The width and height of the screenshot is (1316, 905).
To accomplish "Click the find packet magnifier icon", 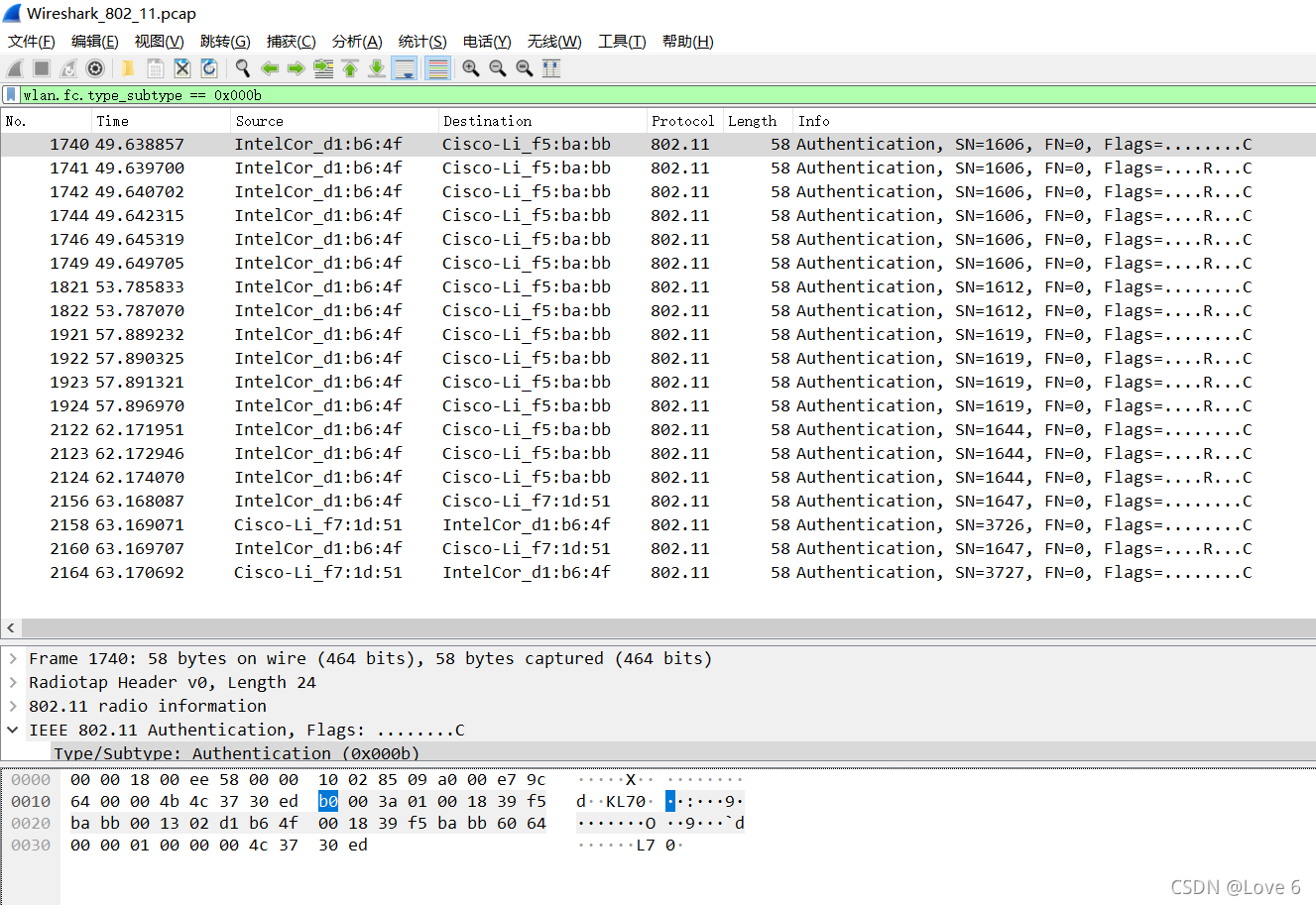I will (x=242, y=68).
